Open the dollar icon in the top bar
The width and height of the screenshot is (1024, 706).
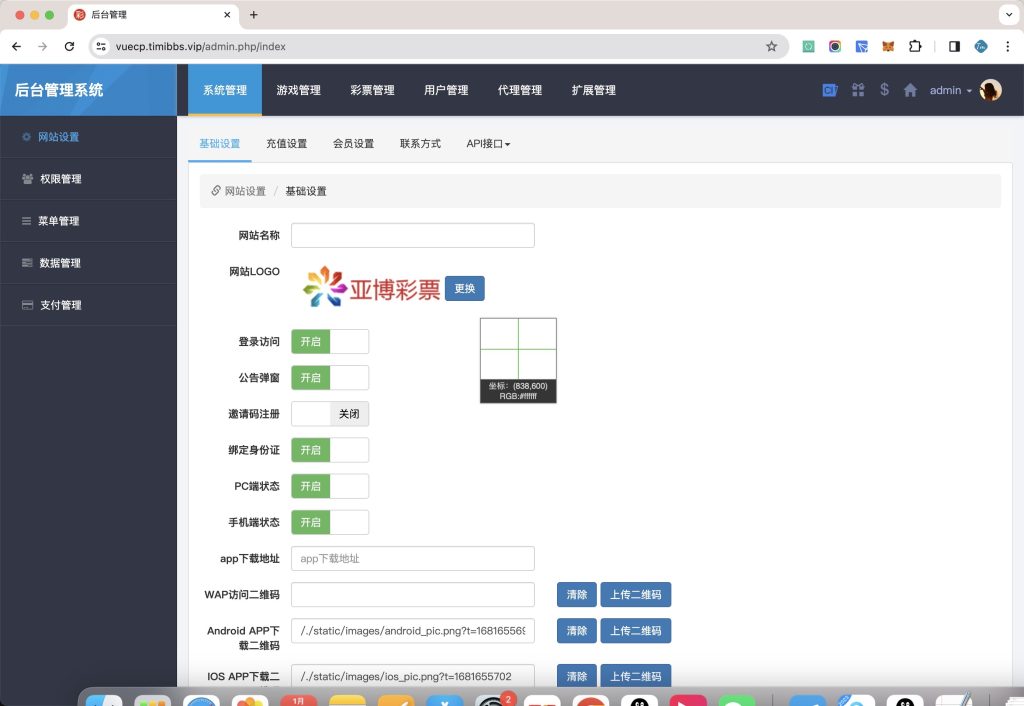click(884, 89)
